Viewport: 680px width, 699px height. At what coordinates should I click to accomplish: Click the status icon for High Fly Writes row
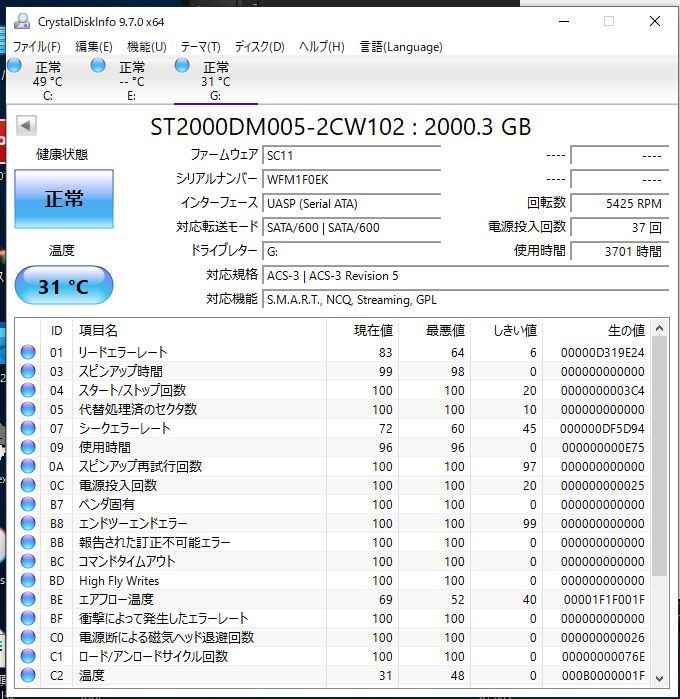tap(28, 580)
